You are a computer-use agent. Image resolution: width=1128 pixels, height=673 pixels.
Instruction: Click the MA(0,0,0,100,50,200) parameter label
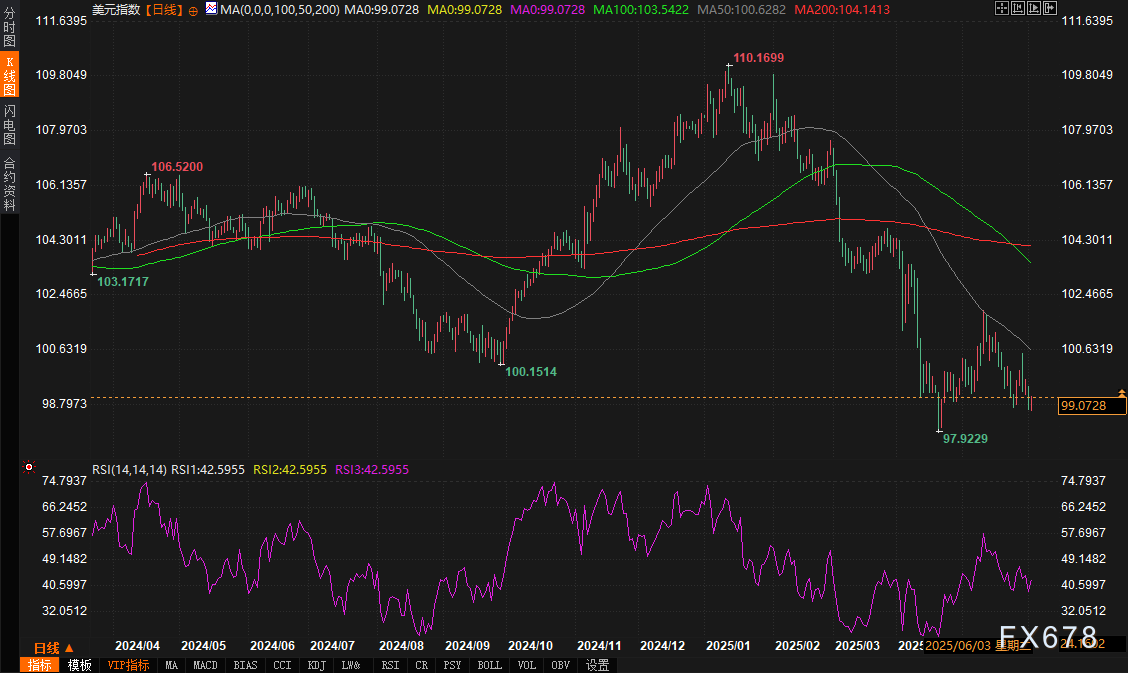click(x=280, y=9)
